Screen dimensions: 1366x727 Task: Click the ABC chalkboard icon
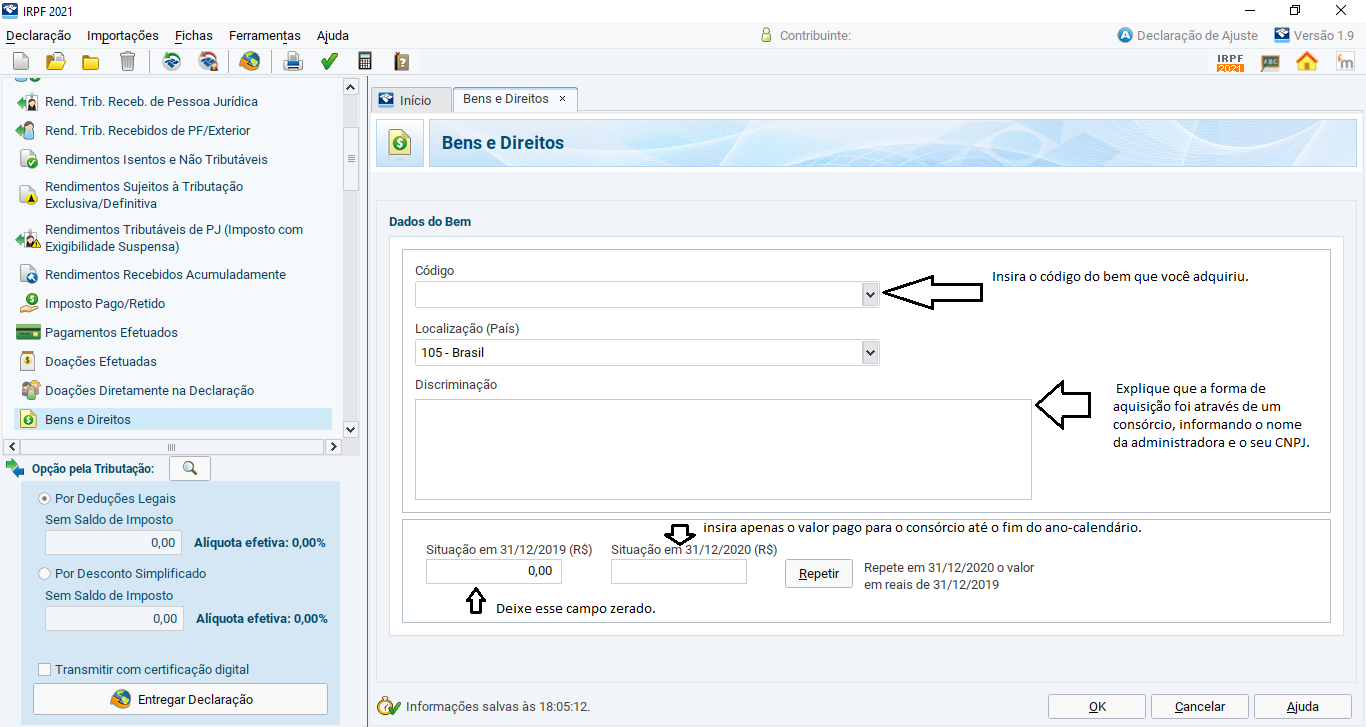click(x=1270, y=62)
